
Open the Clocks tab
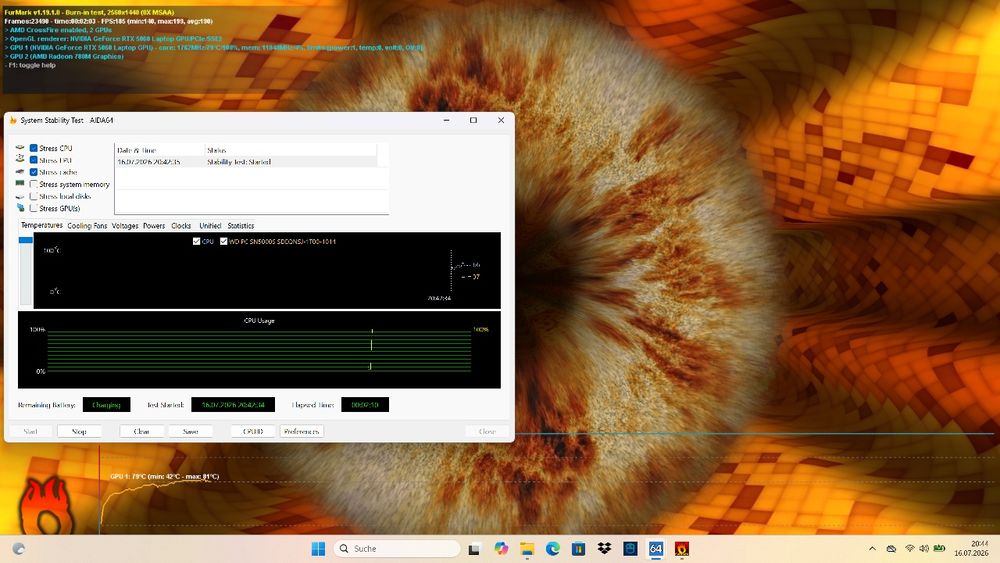click(181, 226)
